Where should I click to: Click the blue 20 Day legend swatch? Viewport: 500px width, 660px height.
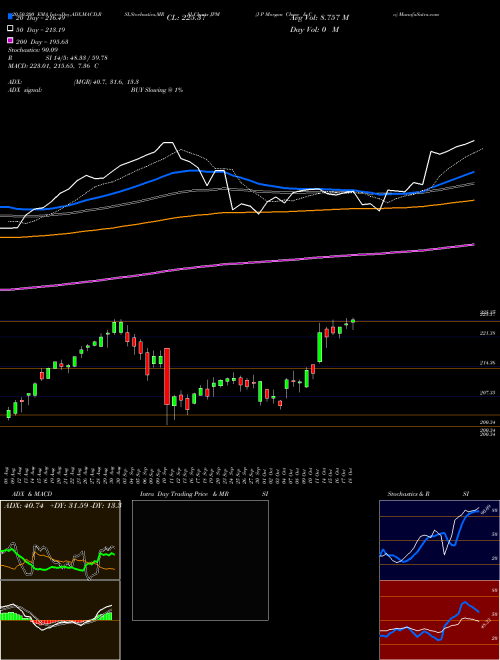tap(10, 17)
